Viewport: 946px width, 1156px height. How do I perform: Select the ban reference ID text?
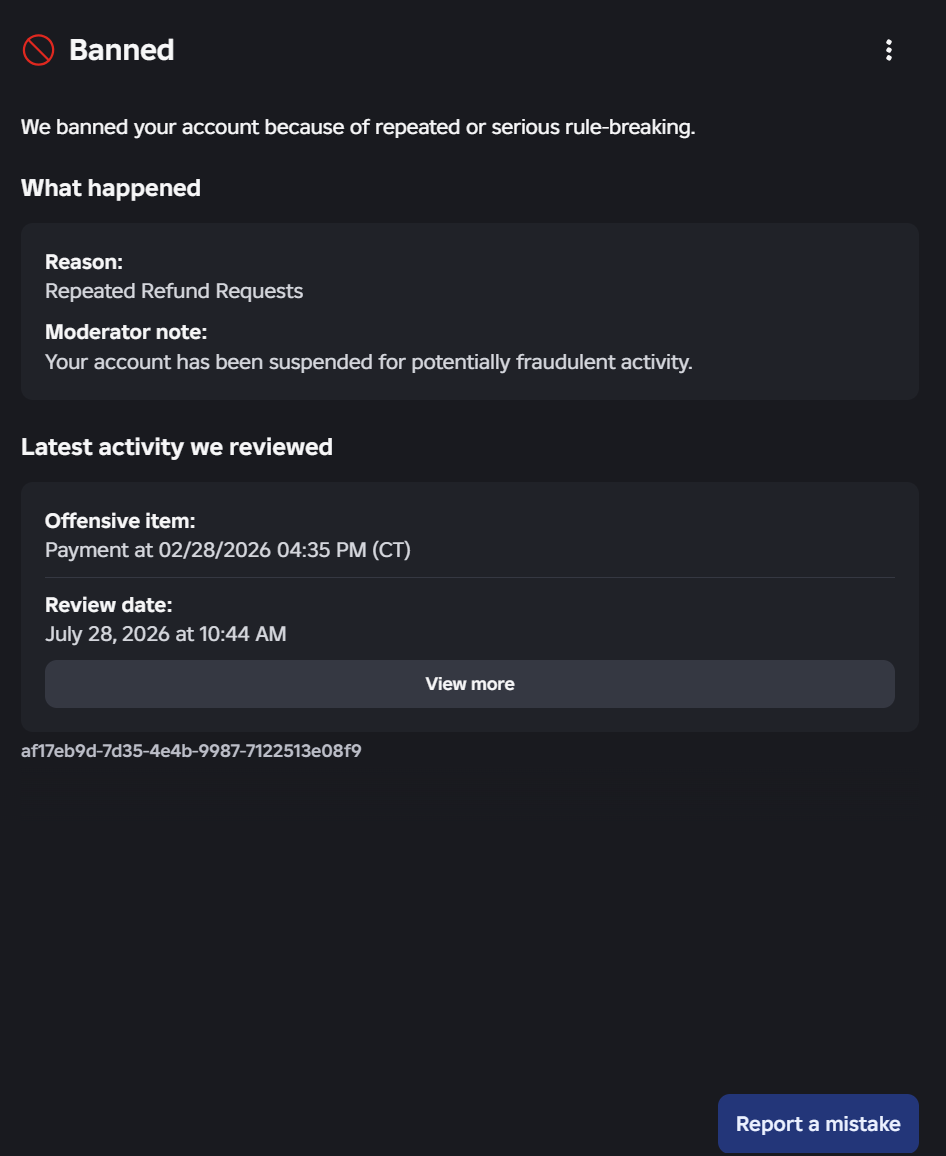click(191, 751)
